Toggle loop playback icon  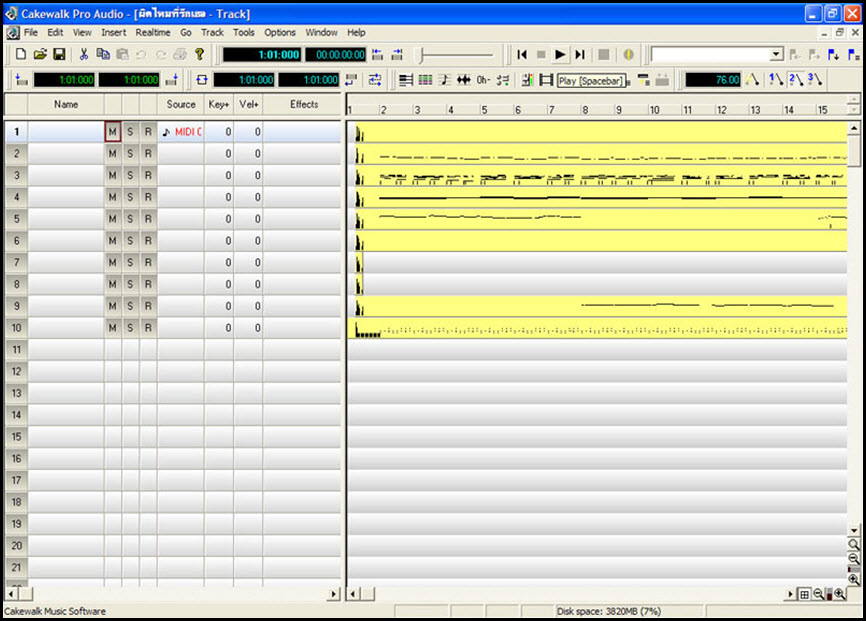[x=202, y=80]
